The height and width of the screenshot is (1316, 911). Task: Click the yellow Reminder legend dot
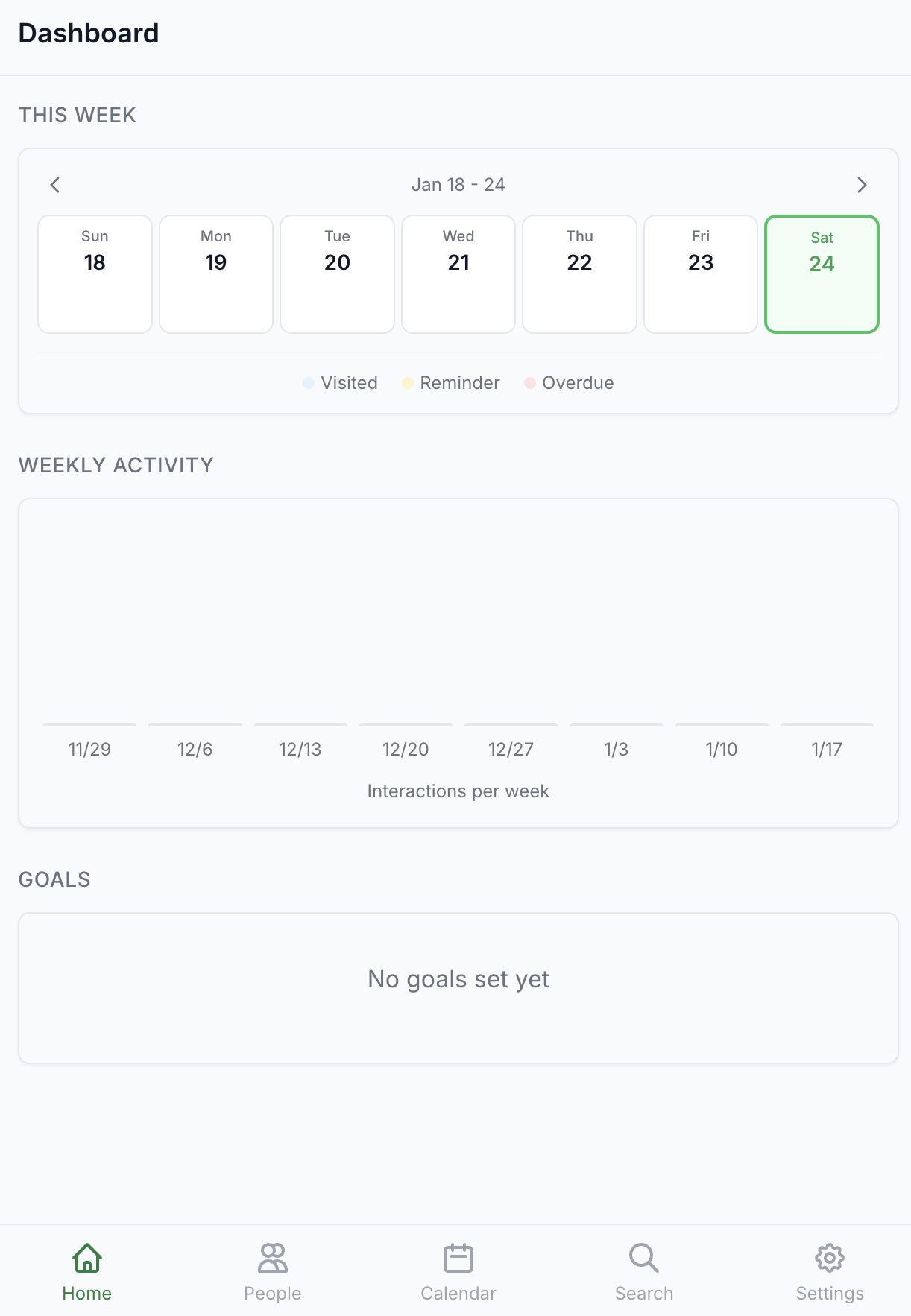(x=407, y=382)
